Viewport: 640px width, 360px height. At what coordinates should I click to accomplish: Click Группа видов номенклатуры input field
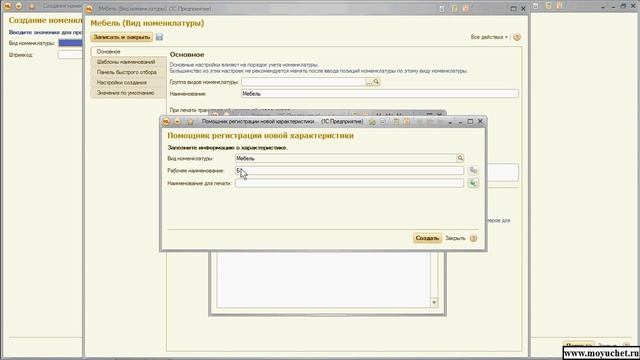click(303, 82)
